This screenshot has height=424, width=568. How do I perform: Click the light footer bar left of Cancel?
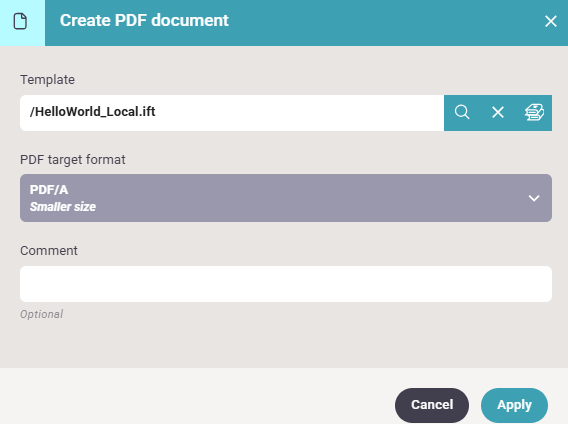pyautogui.click(x=196, y=396)
